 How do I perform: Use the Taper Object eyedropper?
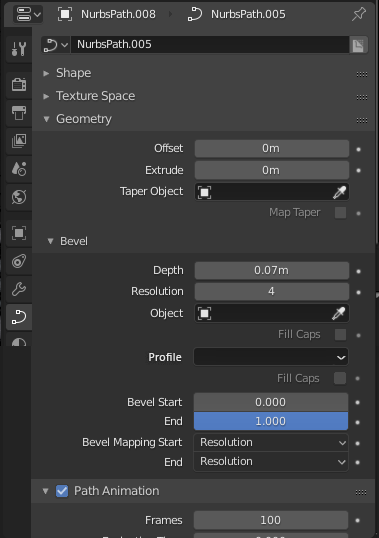(339, 192)
